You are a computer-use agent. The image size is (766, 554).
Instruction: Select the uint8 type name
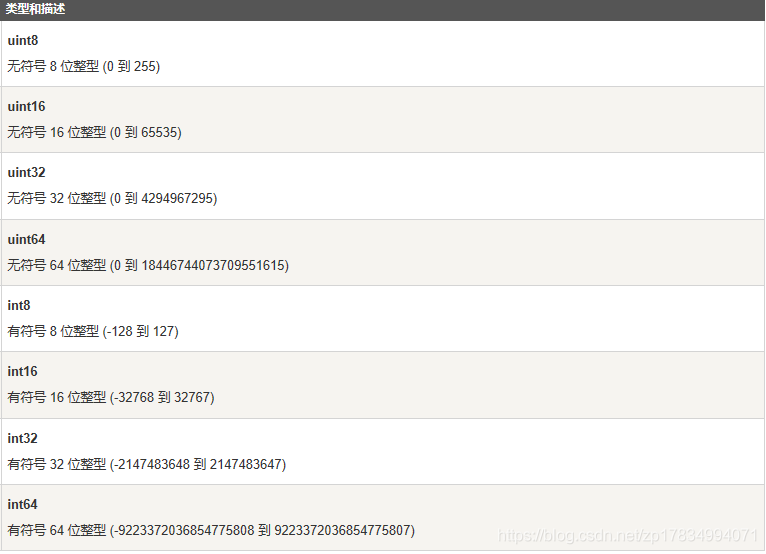click(22, 41)
